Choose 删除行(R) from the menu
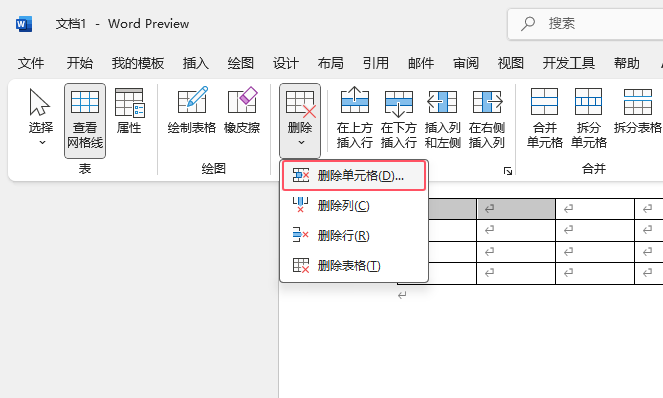 (x=354, y=236)
